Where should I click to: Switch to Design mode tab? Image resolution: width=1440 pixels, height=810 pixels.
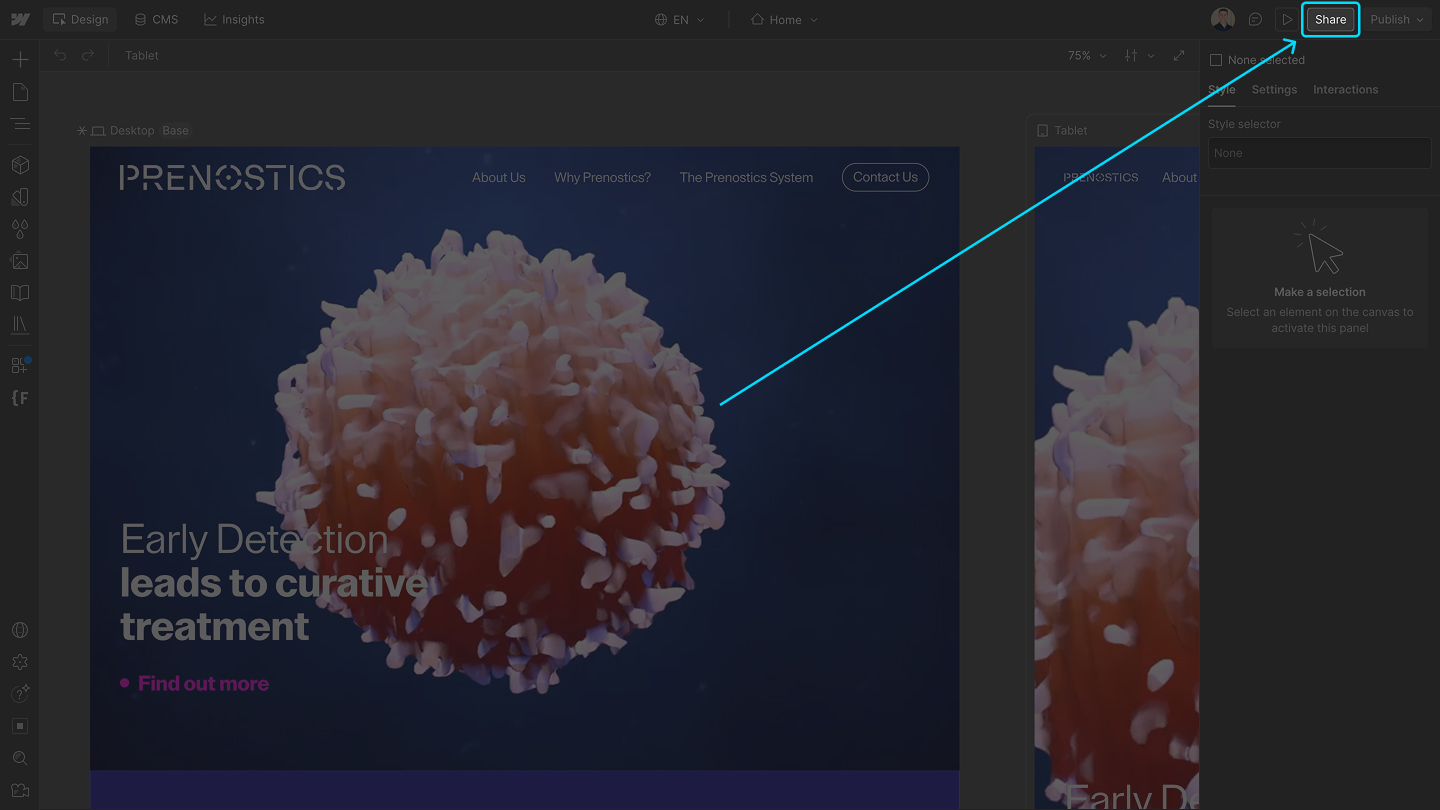point(80,19)
